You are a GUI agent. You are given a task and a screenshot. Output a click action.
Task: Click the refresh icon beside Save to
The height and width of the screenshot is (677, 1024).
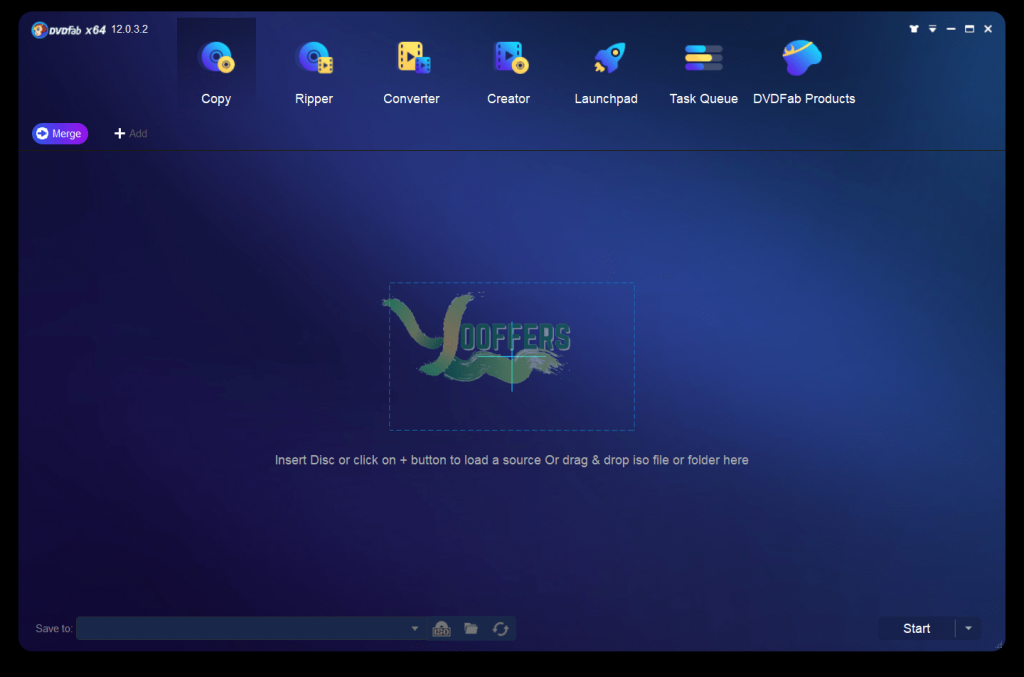click(x=500, y=629)
